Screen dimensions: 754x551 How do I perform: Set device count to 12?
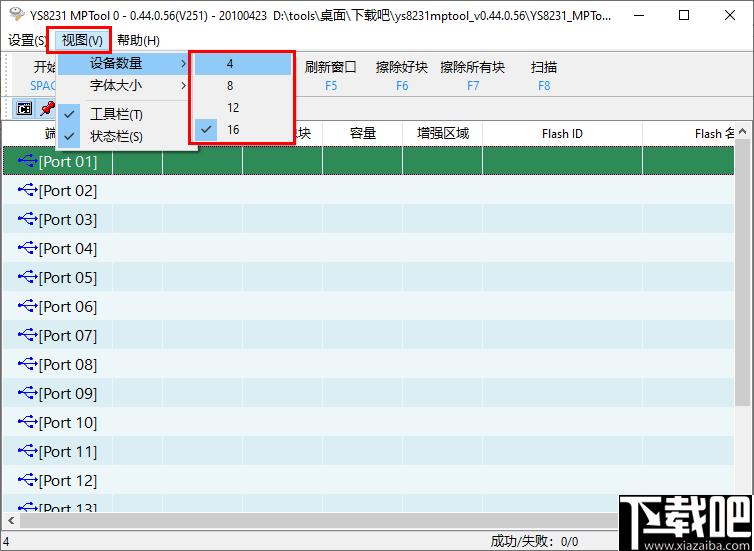pyautogui.click(x=242, y=108)
